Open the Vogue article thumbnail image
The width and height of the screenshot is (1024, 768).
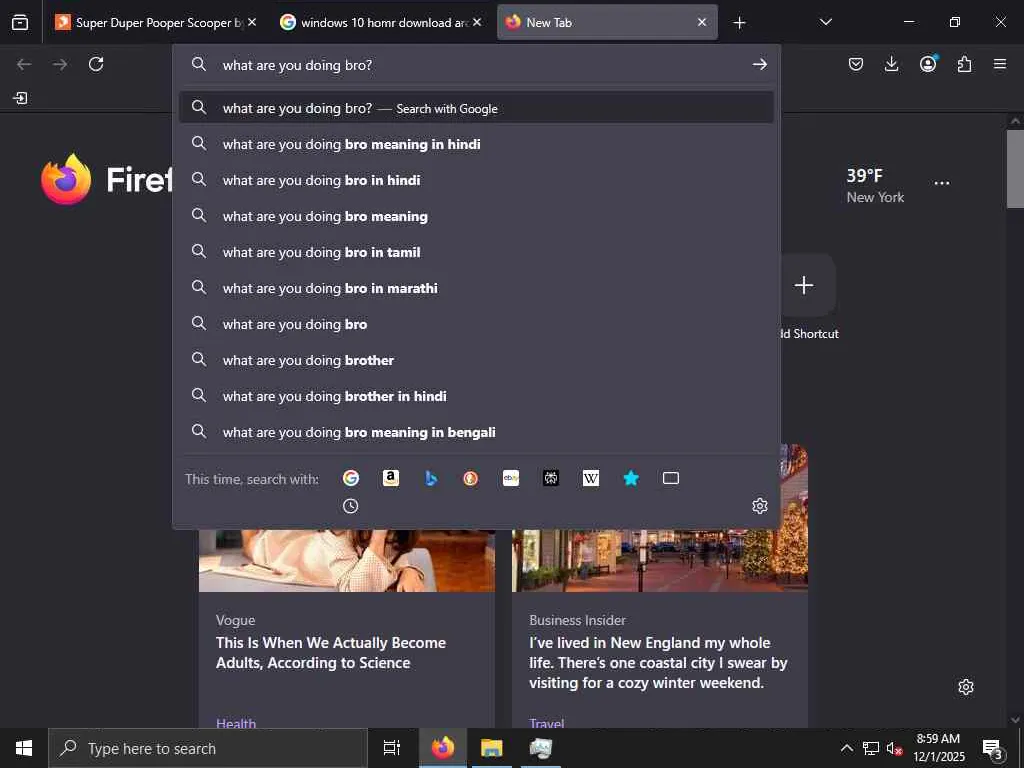pyautogui.click(x=347, y=560)
